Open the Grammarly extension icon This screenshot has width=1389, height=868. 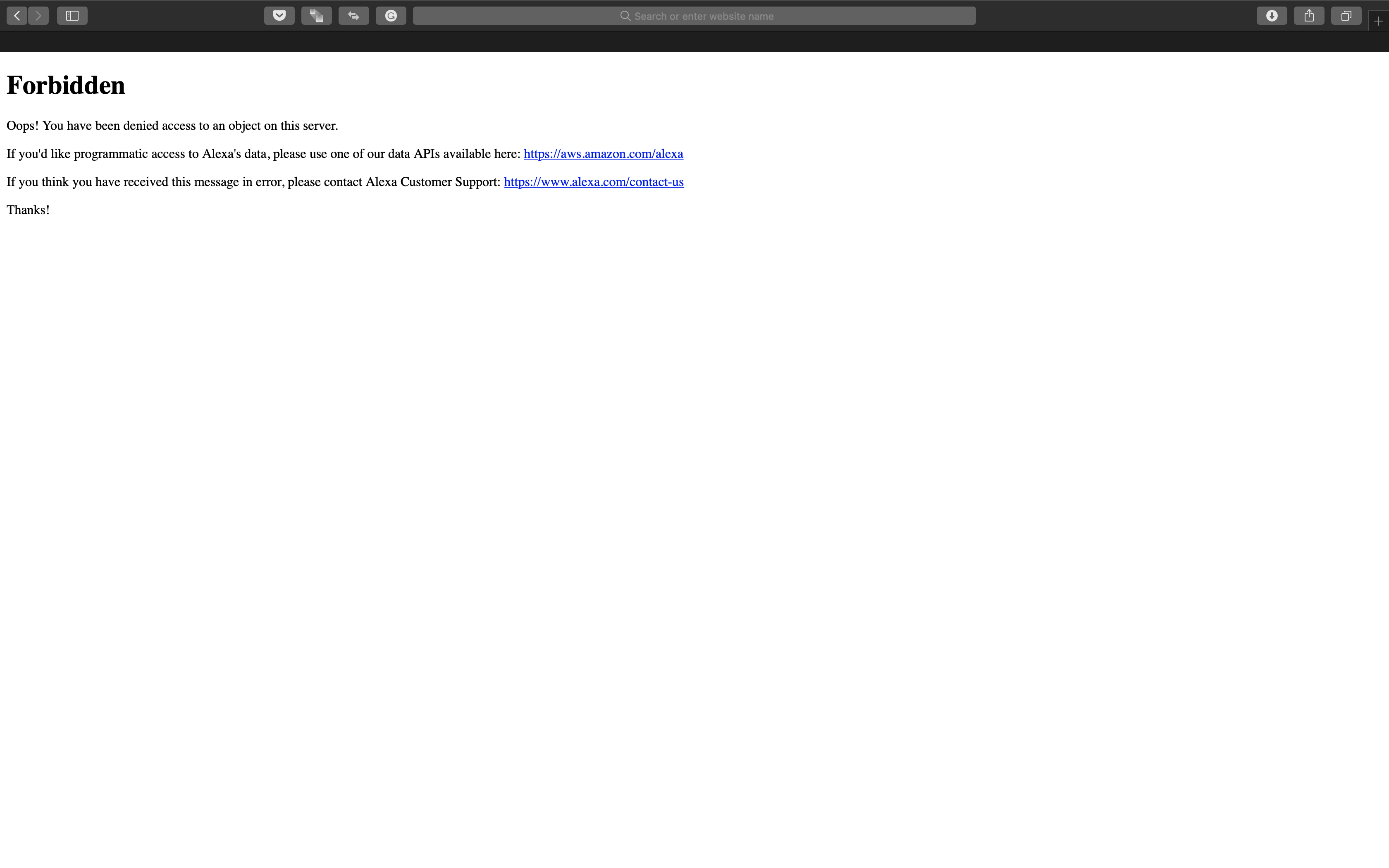391,16
